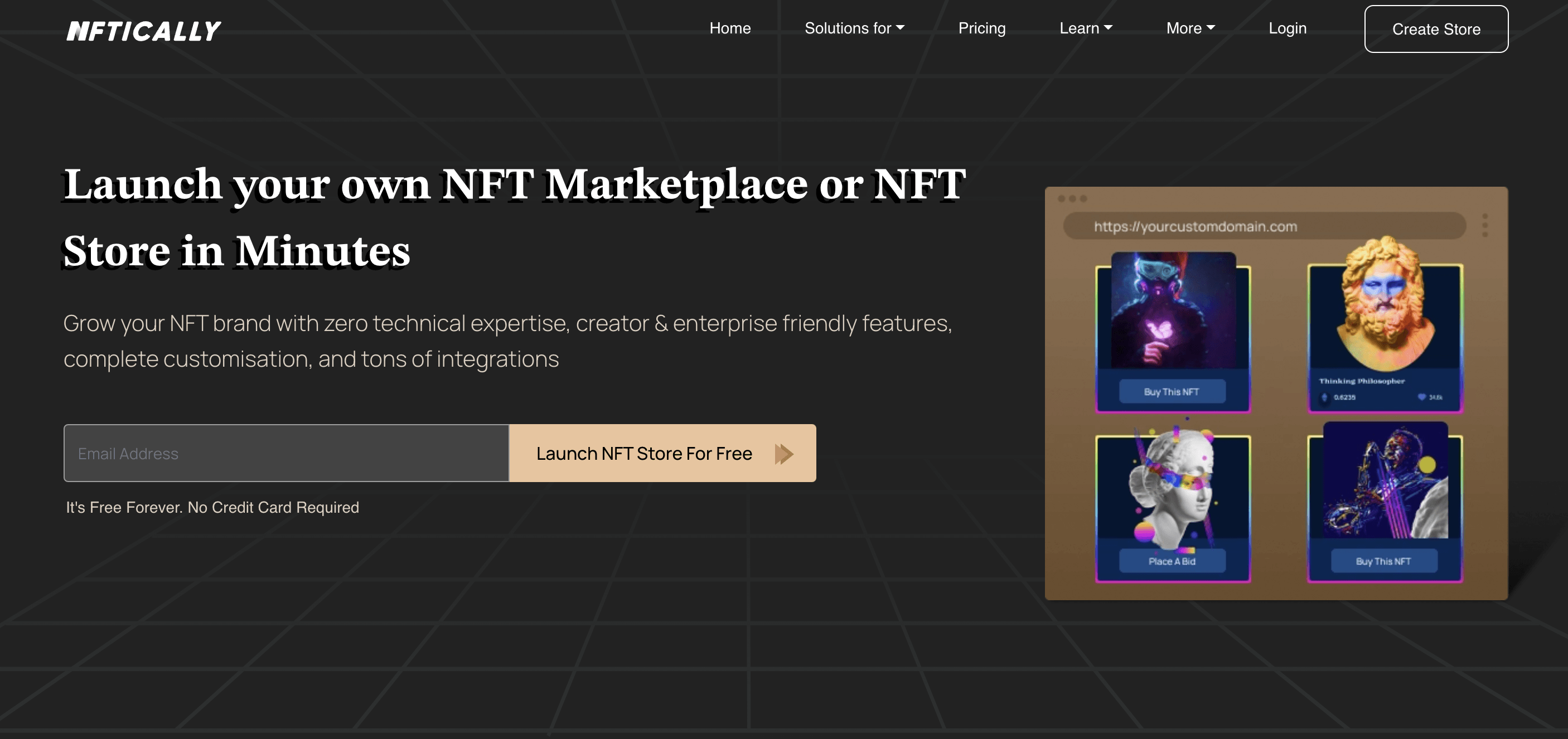This screenshot has height=739, width=1568.
Task: Click the heart likes icon on Philosopher card
Action: [1421, 397]
